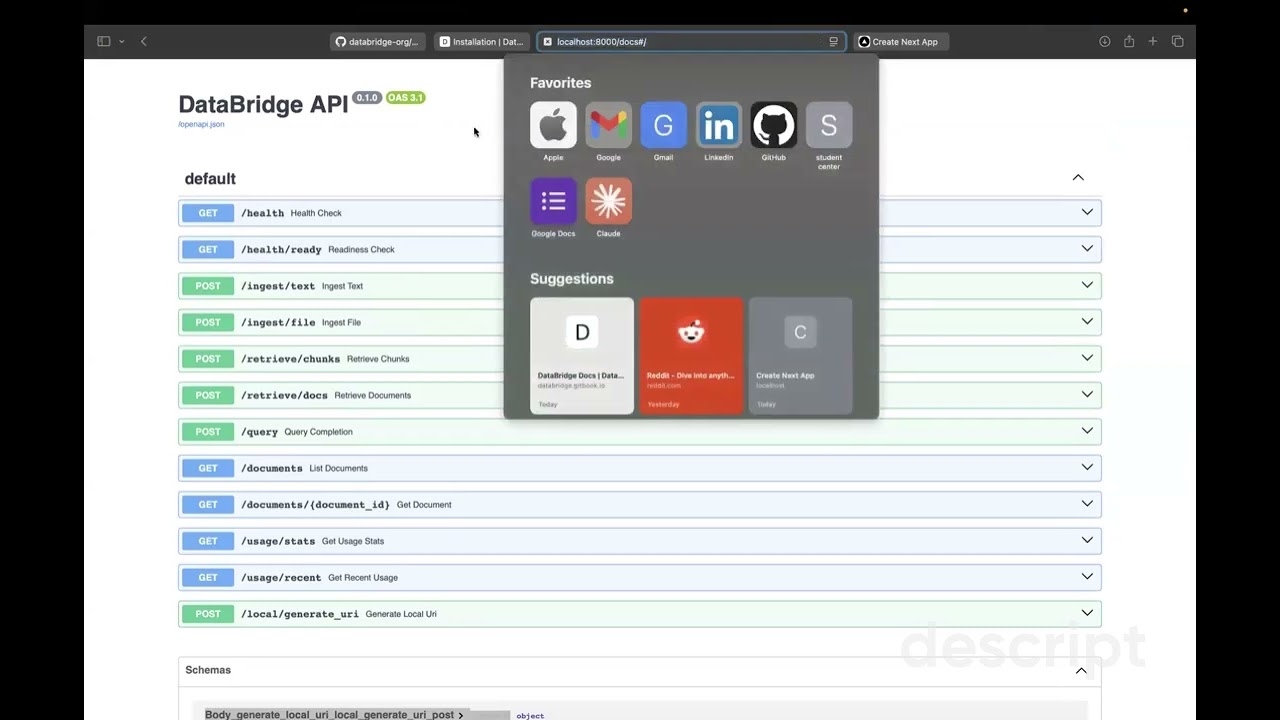Click POST badge of /retrieve/chunks row

(x=208, y=359)
